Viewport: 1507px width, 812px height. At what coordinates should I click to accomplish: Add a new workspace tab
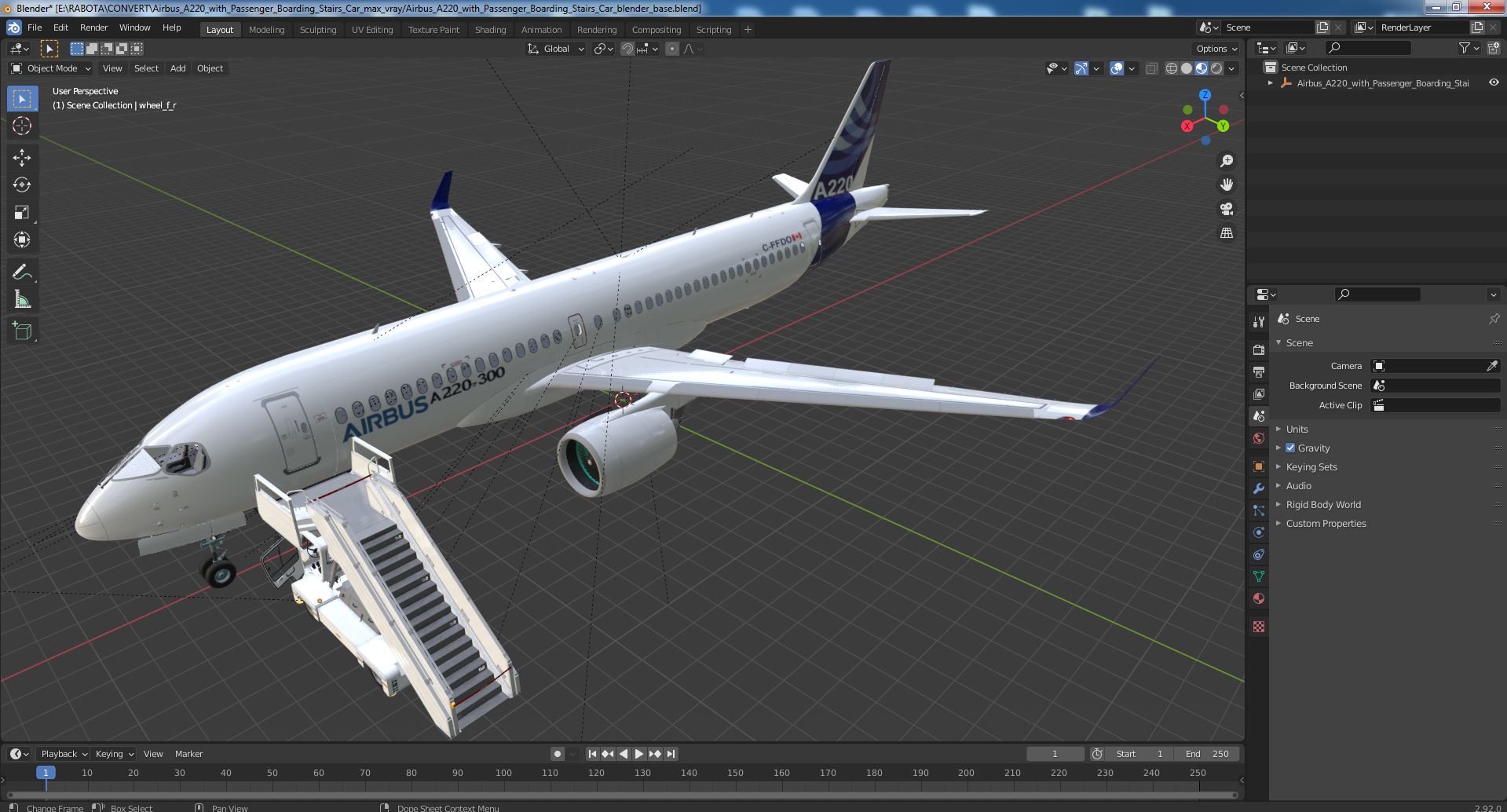tap(748, 30)
